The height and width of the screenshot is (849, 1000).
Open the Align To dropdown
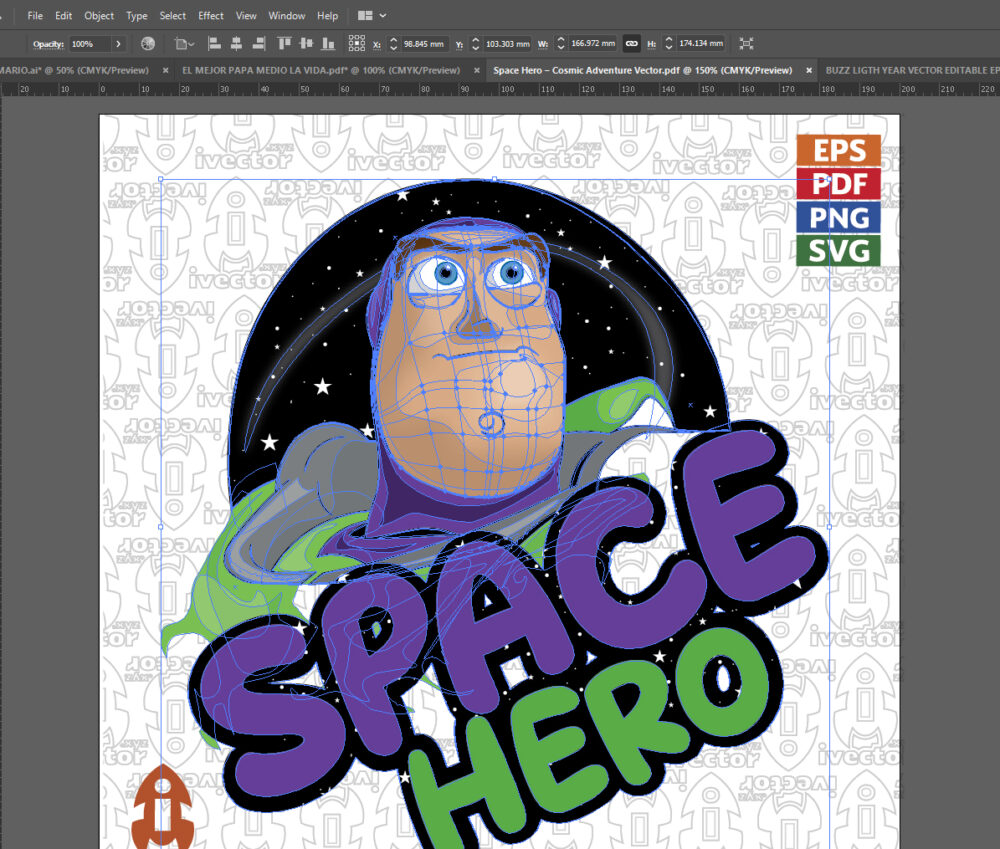click(x=184, y=44)
